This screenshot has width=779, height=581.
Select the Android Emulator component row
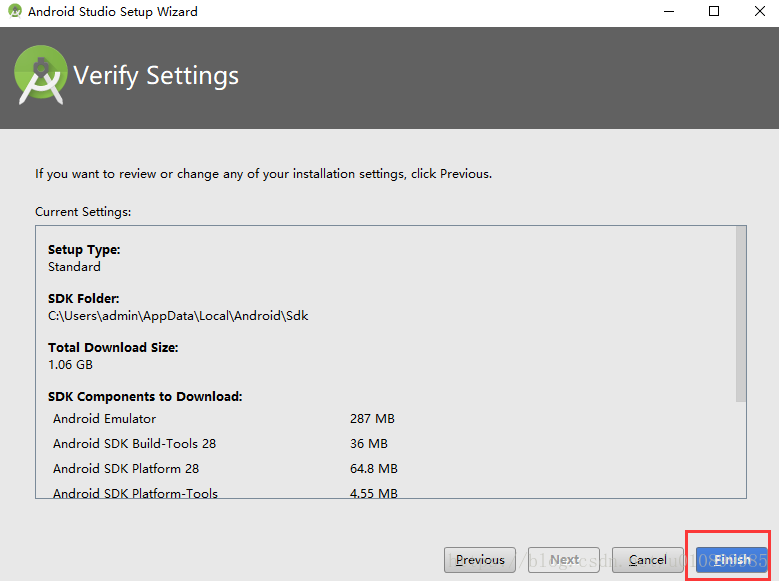pos(224,419)
